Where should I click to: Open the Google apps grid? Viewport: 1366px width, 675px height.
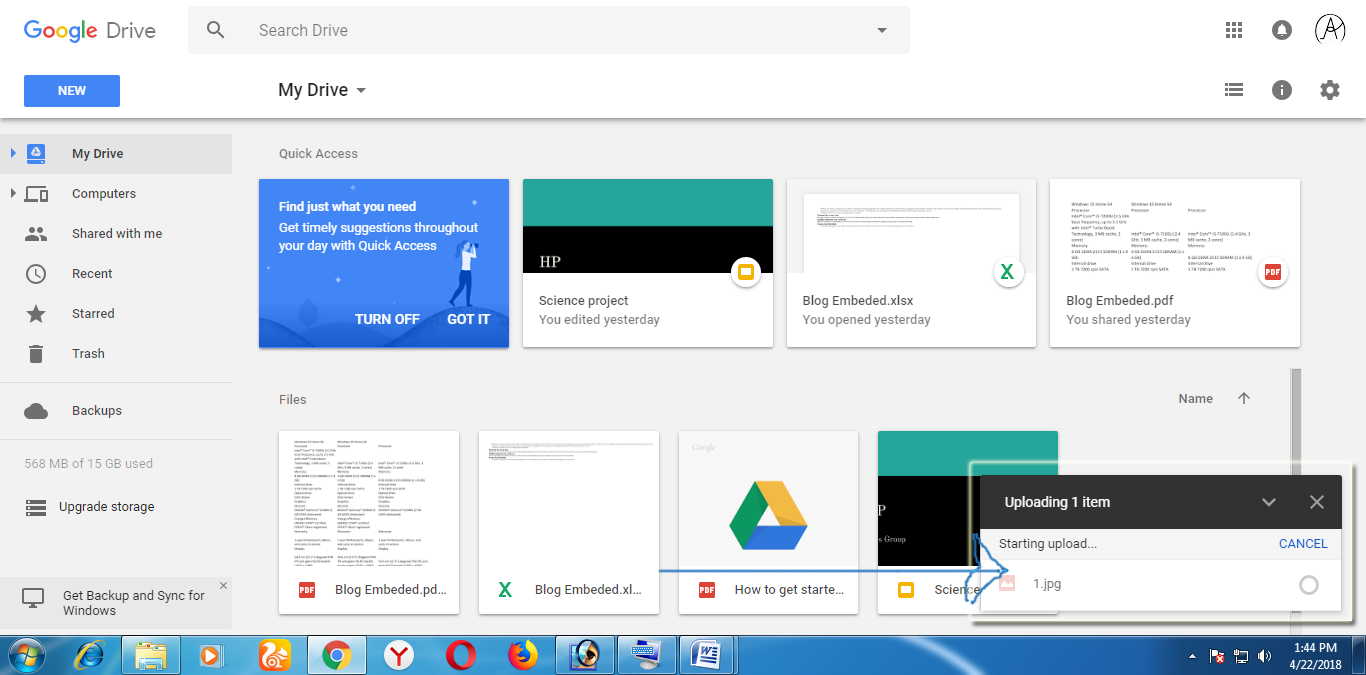(x=1234, y=30)
